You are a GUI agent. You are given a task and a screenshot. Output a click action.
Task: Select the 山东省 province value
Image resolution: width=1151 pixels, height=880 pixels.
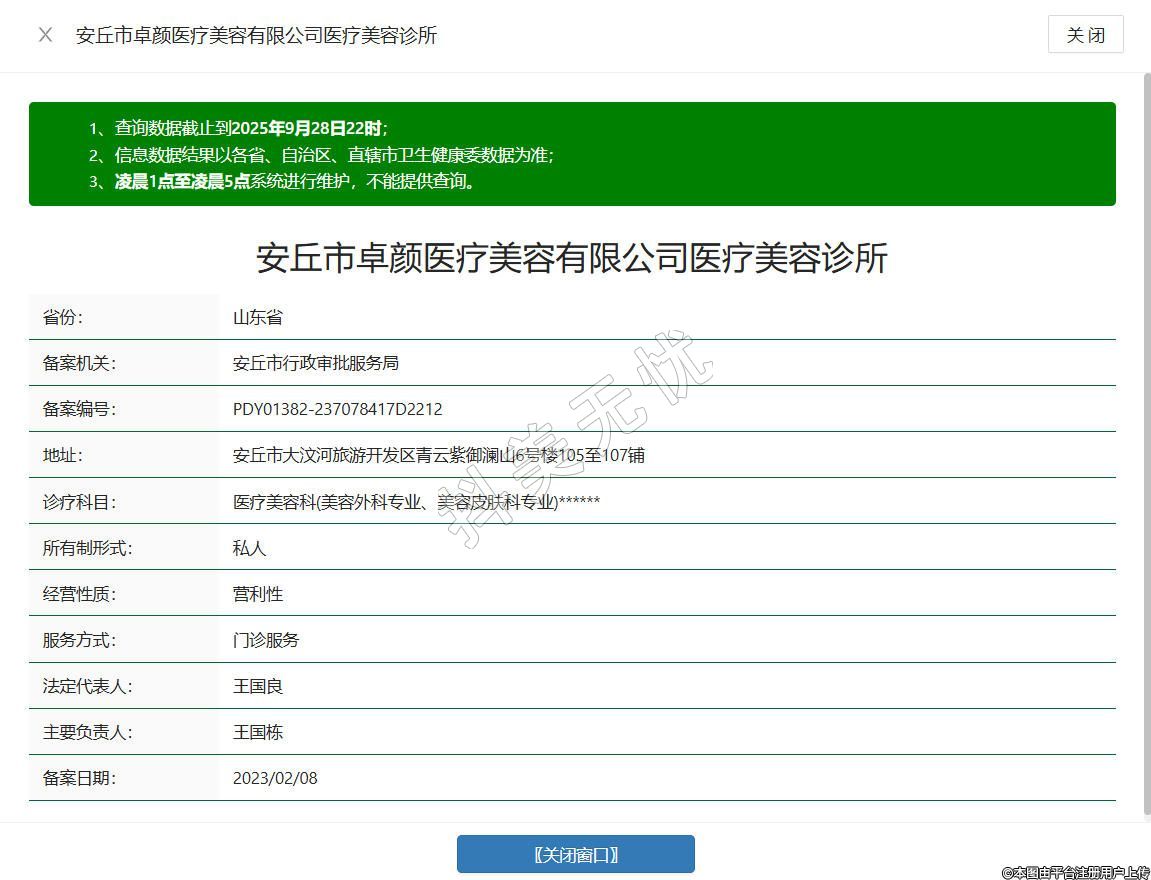pyautogui.click(x=258, y=317)
